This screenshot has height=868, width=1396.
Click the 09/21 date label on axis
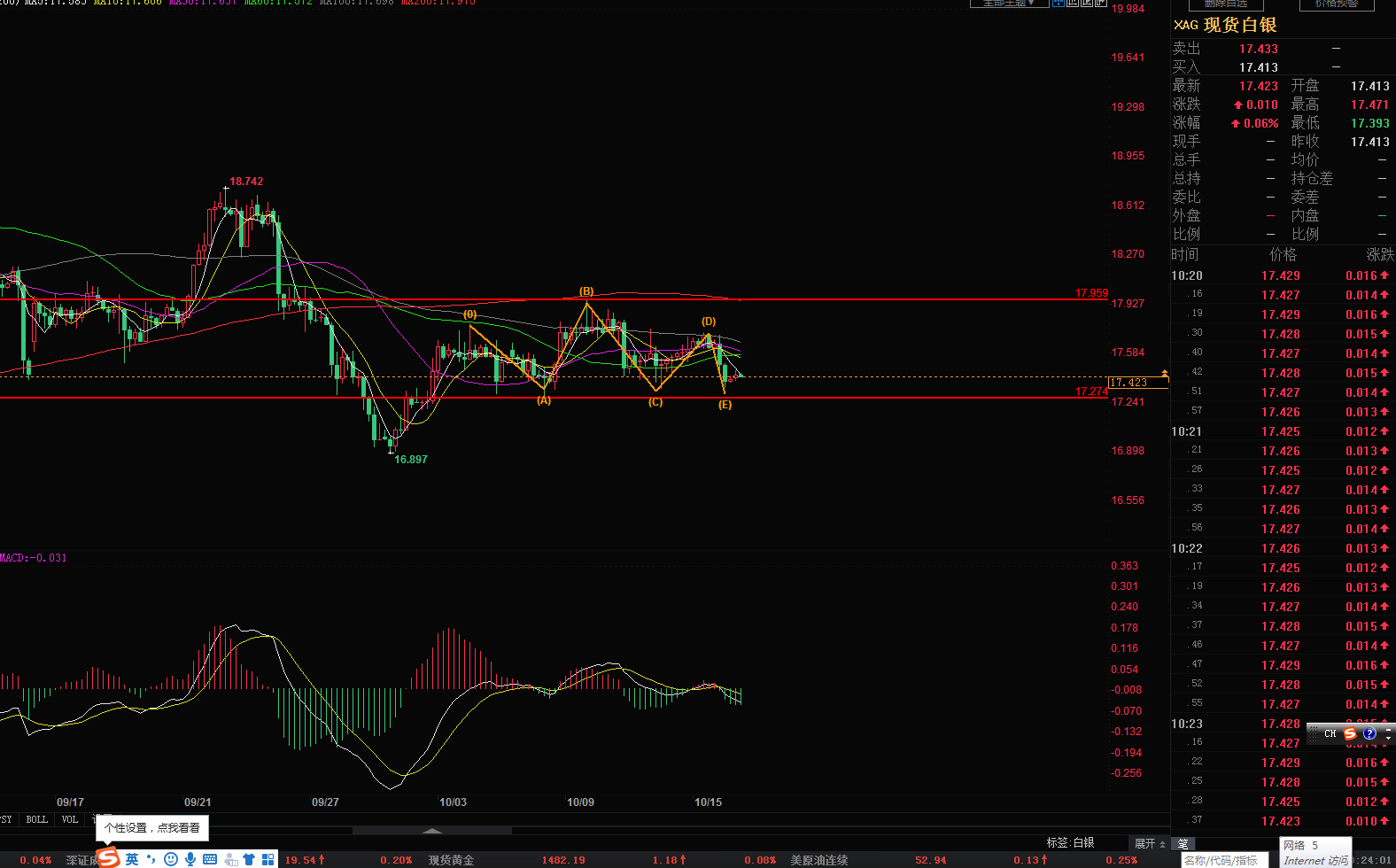point(198,802)
